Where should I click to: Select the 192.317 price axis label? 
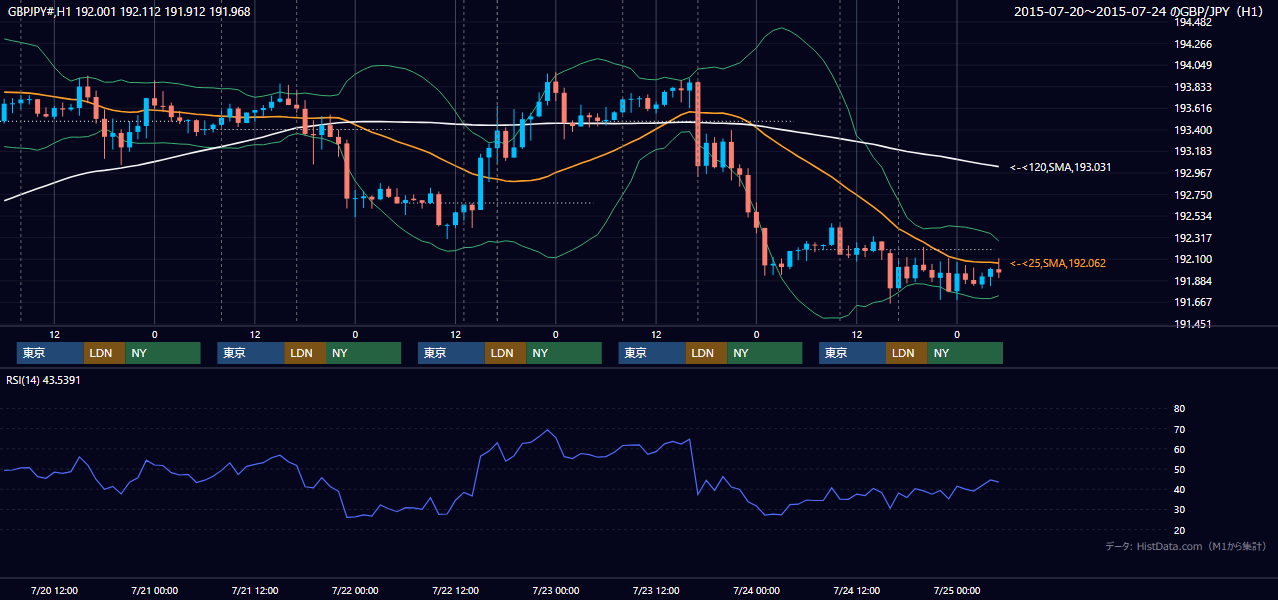[1193, 238]
